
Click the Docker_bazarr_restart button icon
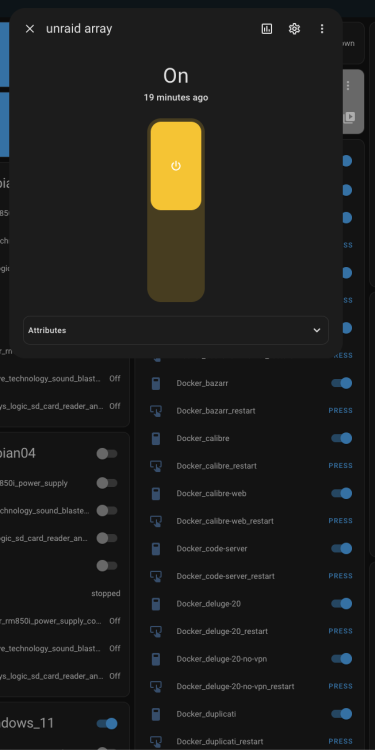click(x=156, y=411)
